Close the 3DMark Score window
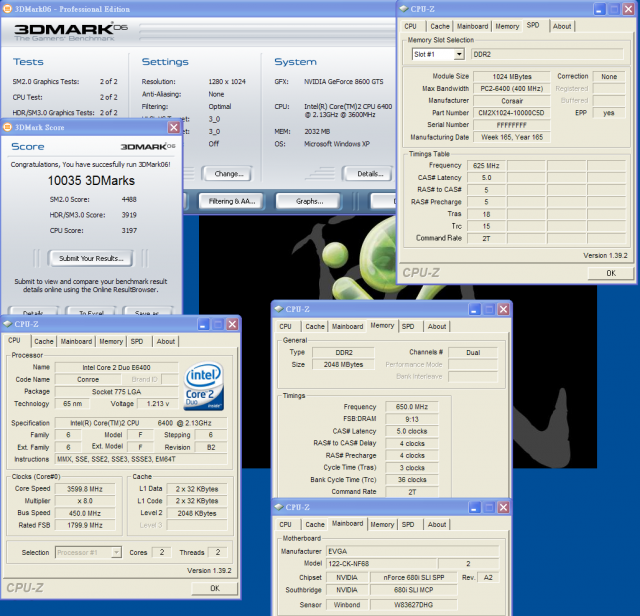 pyautogui.click(x=173, y=127)
